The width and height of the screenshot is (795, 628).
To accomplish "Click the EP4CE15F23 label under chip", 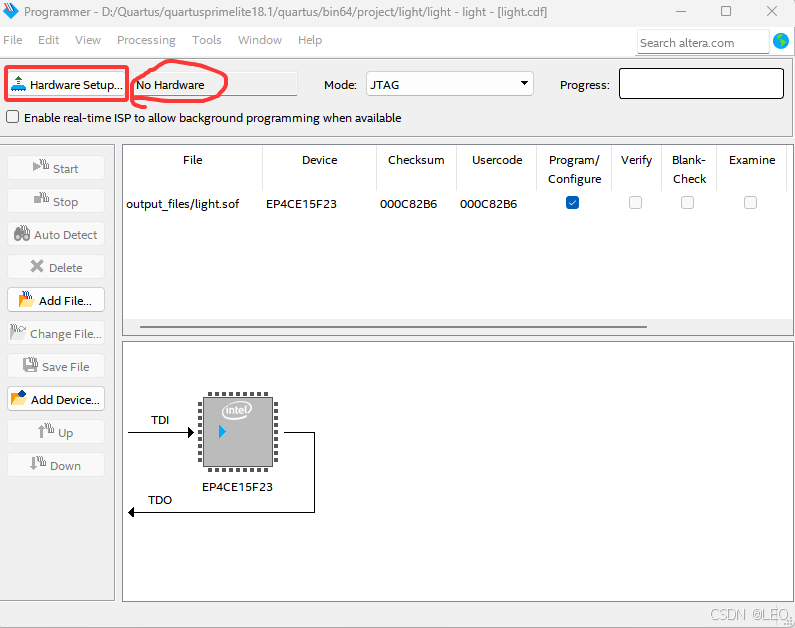I will (x=237, y=487).
